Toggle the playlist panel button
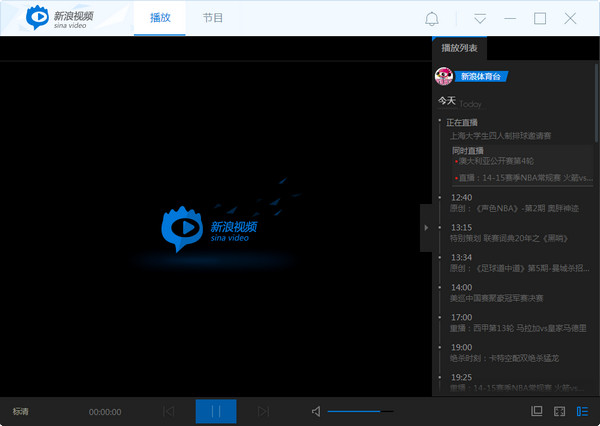Screen dimensions: 600x426 click(x=582, y=411)
